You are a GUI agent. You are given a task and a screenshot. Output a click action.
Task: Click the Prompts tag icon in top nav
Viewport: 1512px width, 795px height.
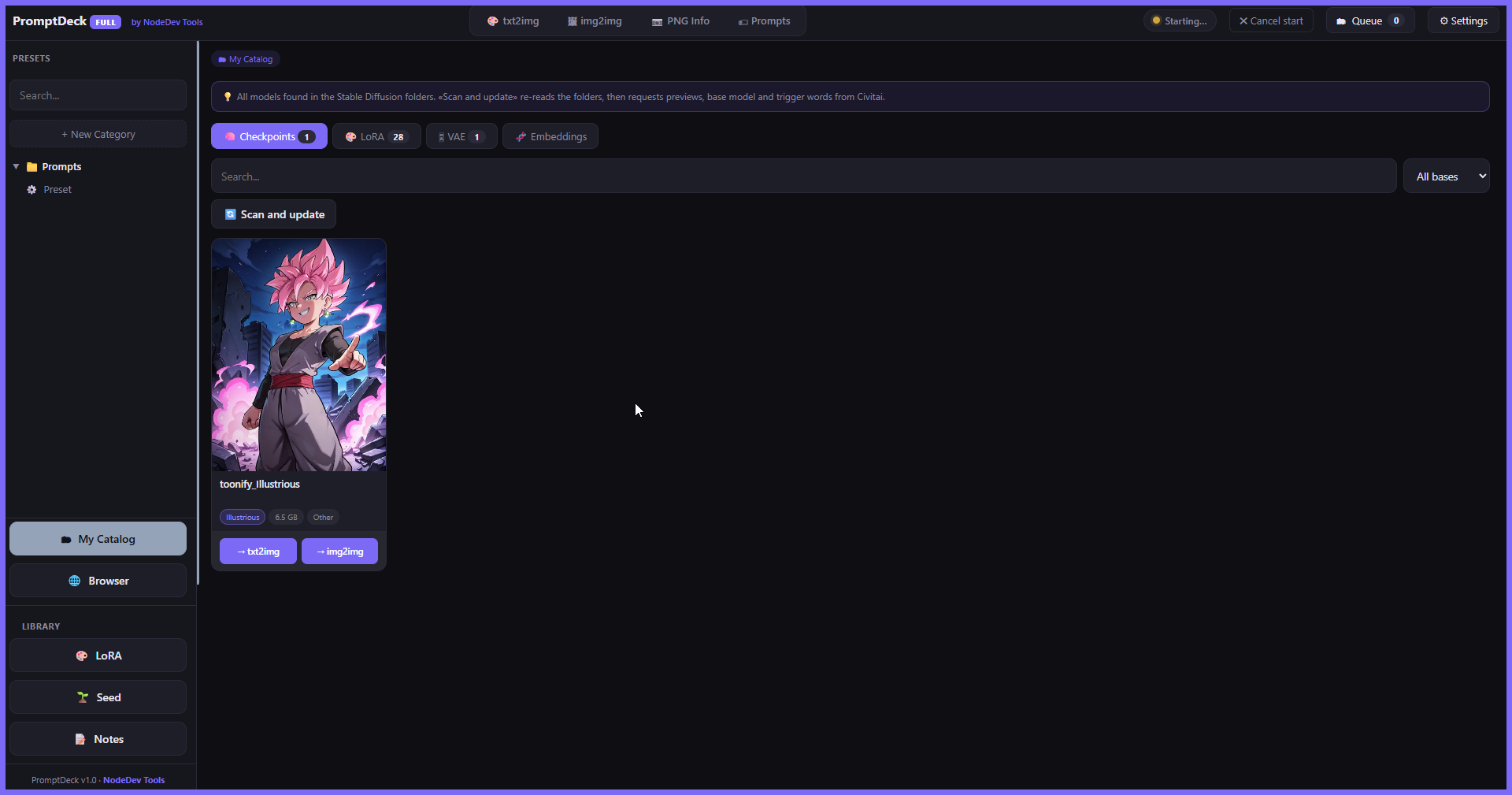(743, 22)
